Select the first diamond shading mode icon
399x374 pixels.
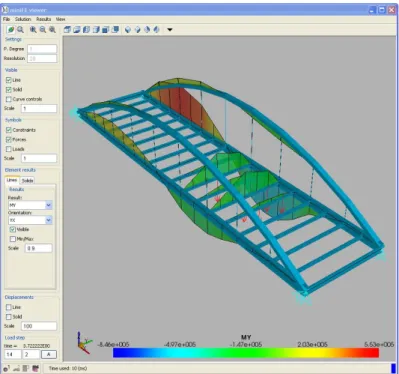(128, 30)
